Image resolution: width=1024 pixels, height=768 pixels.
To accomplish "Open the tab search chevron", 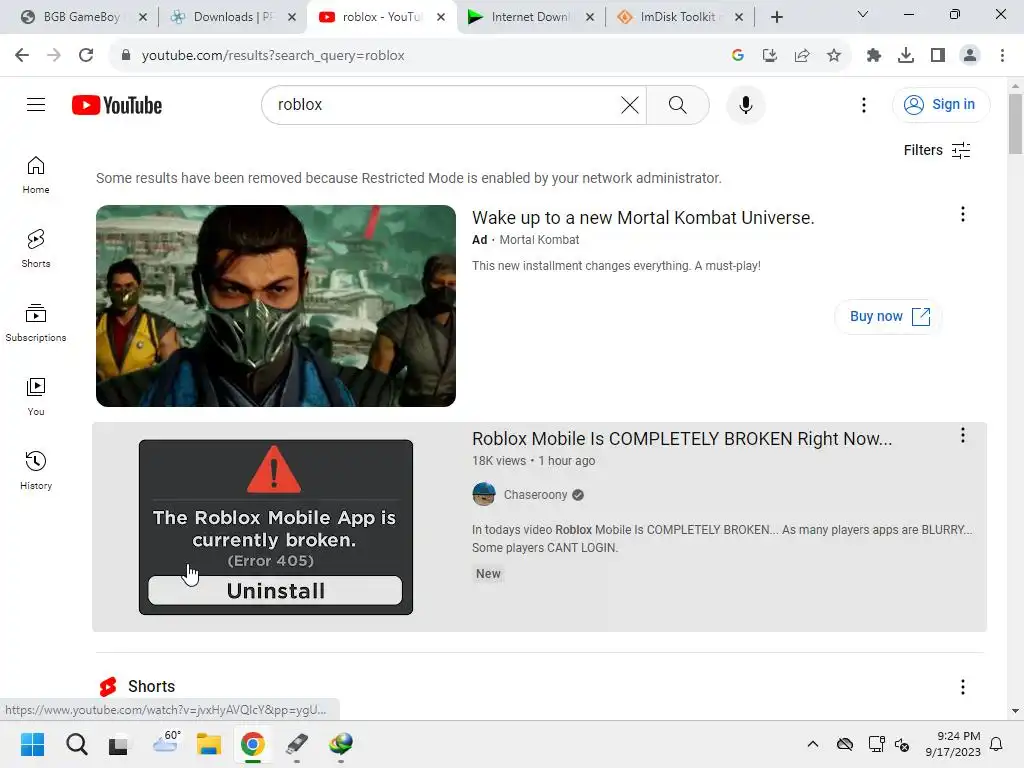I will click(x=863, y=14).
